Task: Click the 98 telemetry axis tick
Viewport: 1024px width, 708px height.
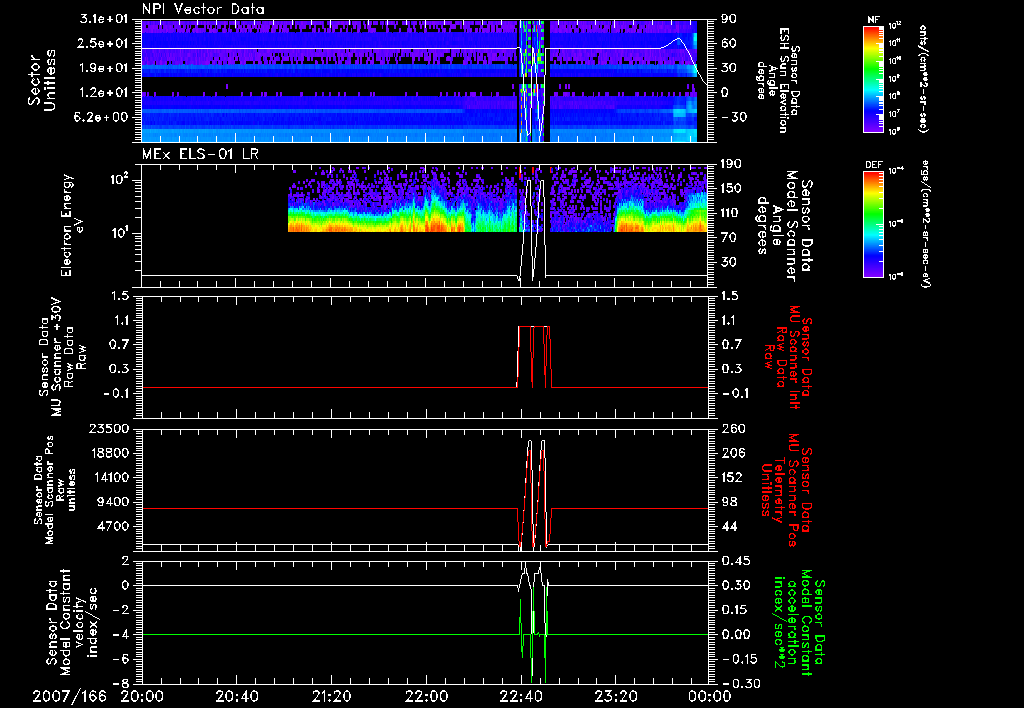Action: [728, 502]
